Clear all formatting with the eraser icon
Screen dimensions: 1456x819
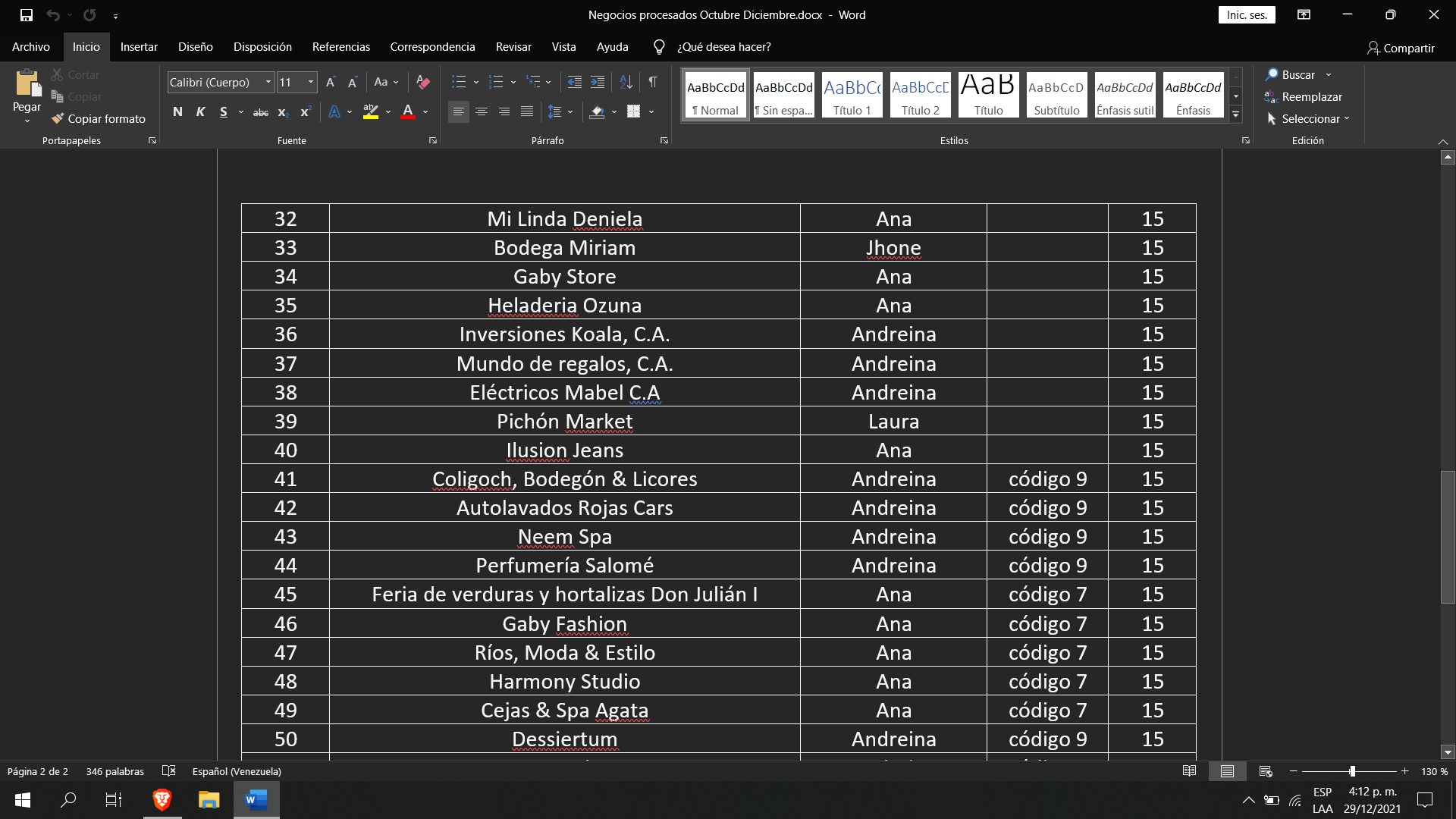[423, 82]
